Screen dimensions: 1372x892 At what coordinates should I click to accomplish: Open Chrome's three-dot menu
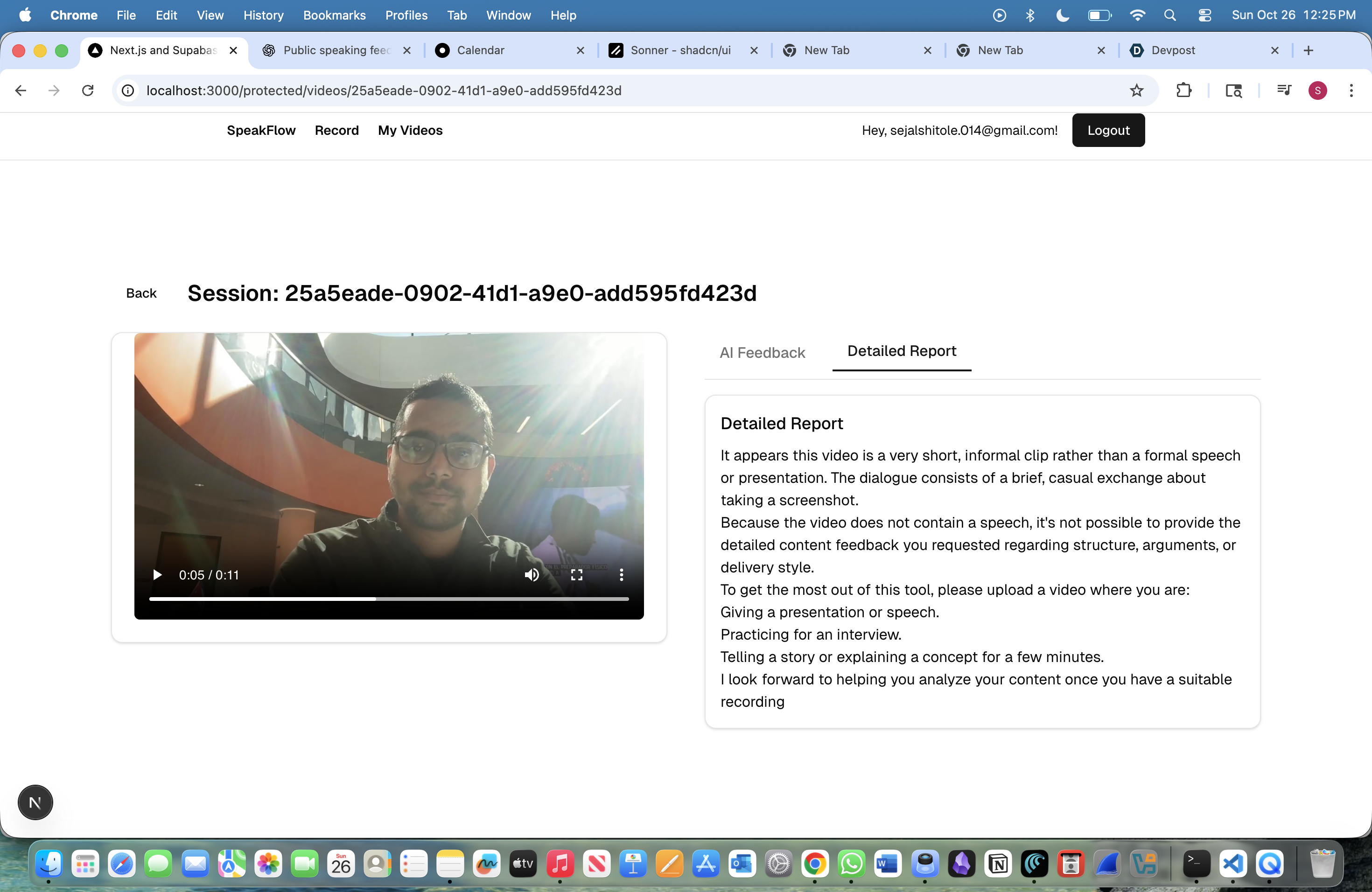point(1351,91)
